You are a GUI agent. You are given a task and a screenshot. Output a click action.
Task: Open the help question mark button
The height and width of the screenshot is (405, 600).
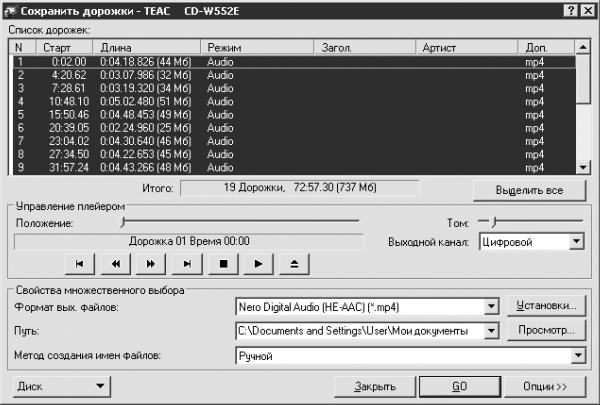tap(570, 10)
